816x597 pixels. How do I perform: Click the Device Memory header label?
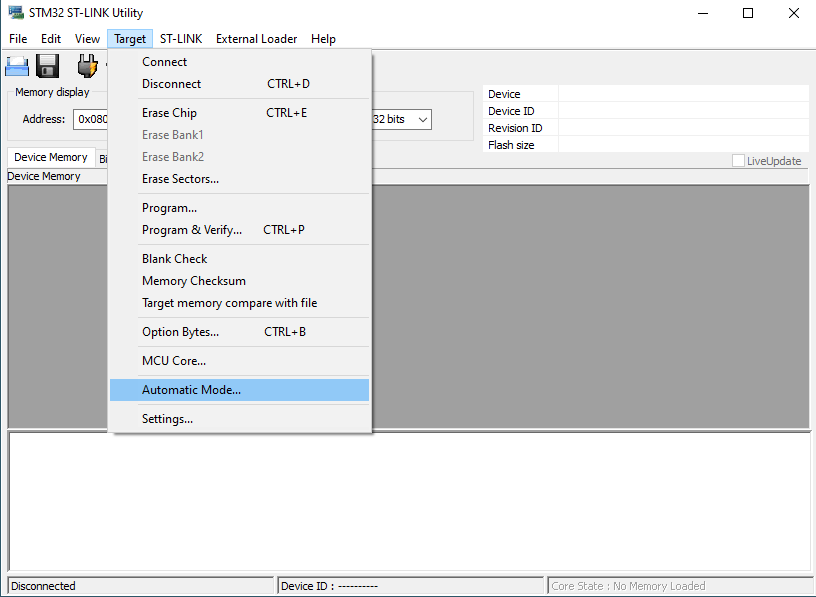tap(44, 176)
